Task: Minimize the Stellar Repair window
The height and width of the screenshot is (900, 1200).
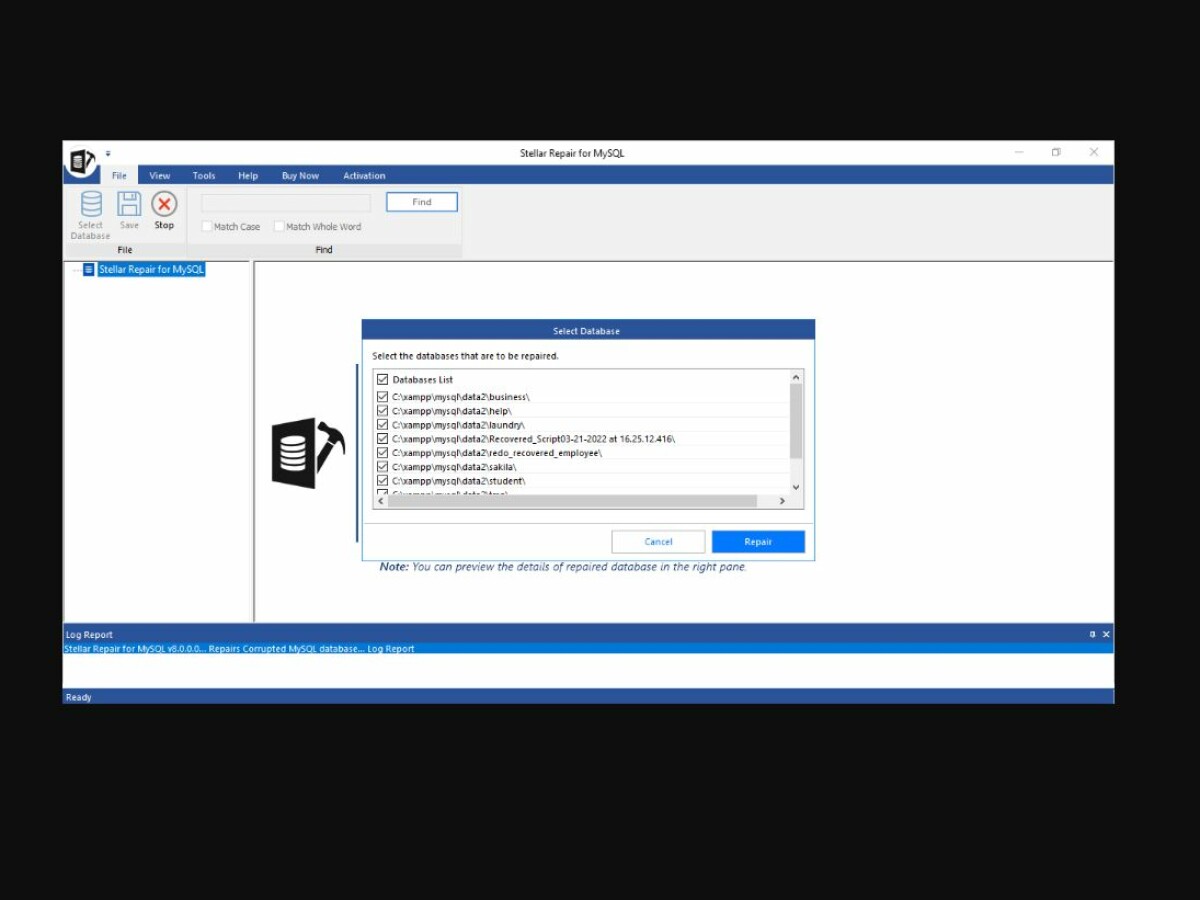Action: [1019, 153]
